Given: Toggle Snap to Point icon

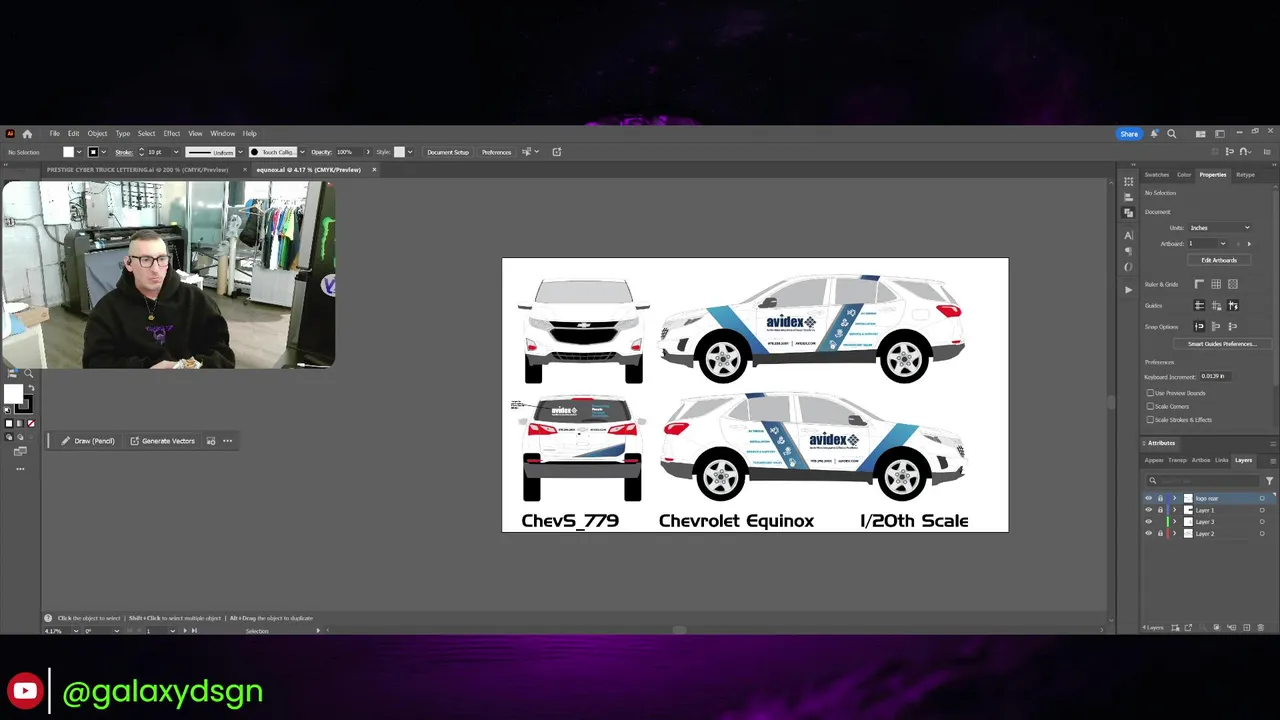Looking at the screenshot, I should pyautogui.click(x=1199, y=327).
